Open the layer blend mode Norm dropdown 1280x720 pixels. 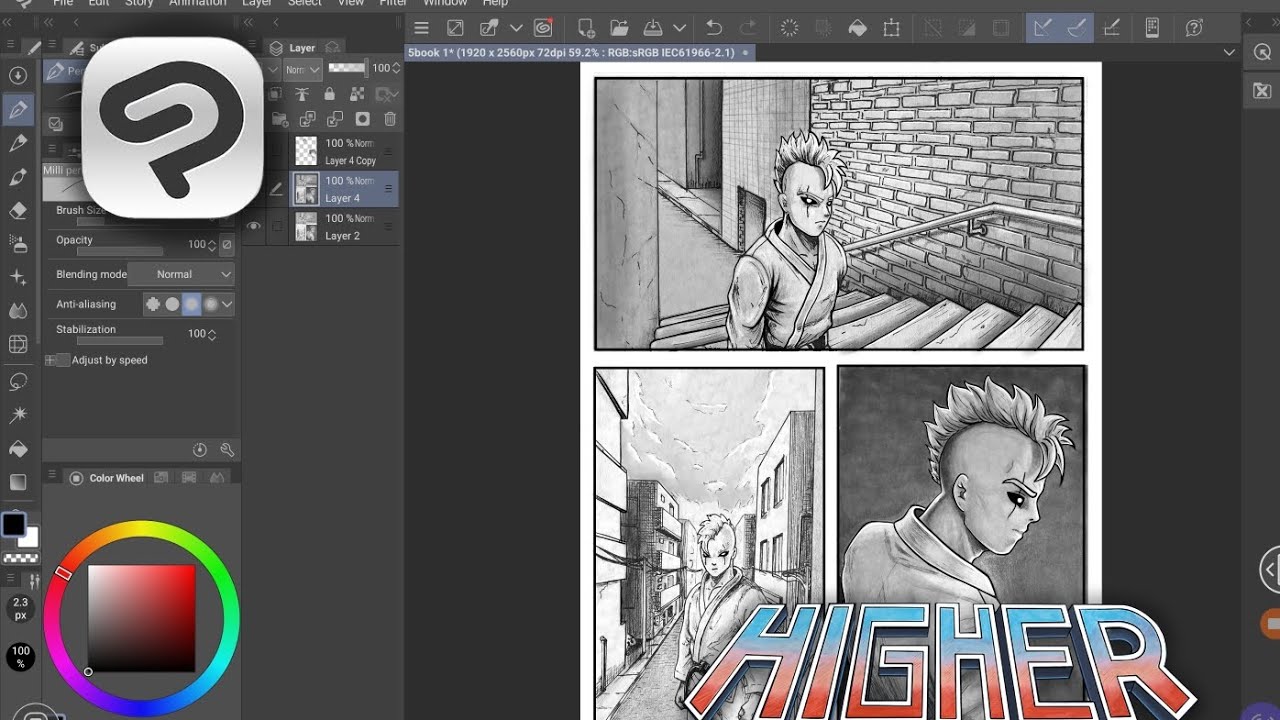pyautogui.click(x=302, y=69)
